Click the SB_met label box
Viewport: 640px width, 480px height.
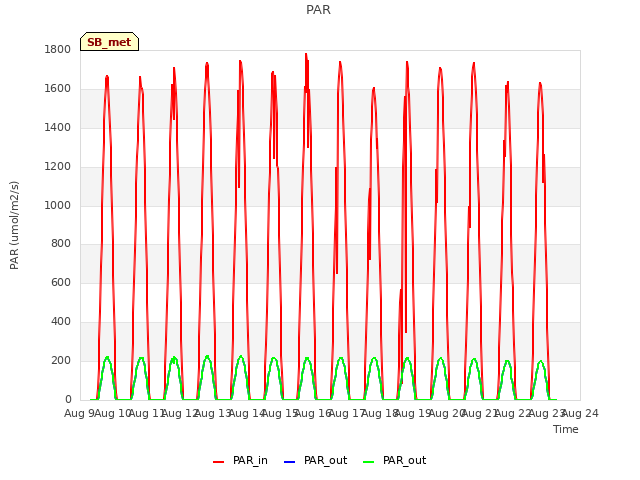coord(109,42)
